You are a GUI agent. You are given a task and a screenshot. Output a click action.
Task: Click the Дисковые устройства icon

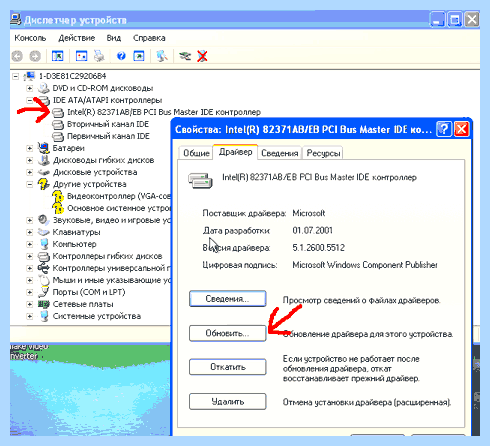pos(44,172)
